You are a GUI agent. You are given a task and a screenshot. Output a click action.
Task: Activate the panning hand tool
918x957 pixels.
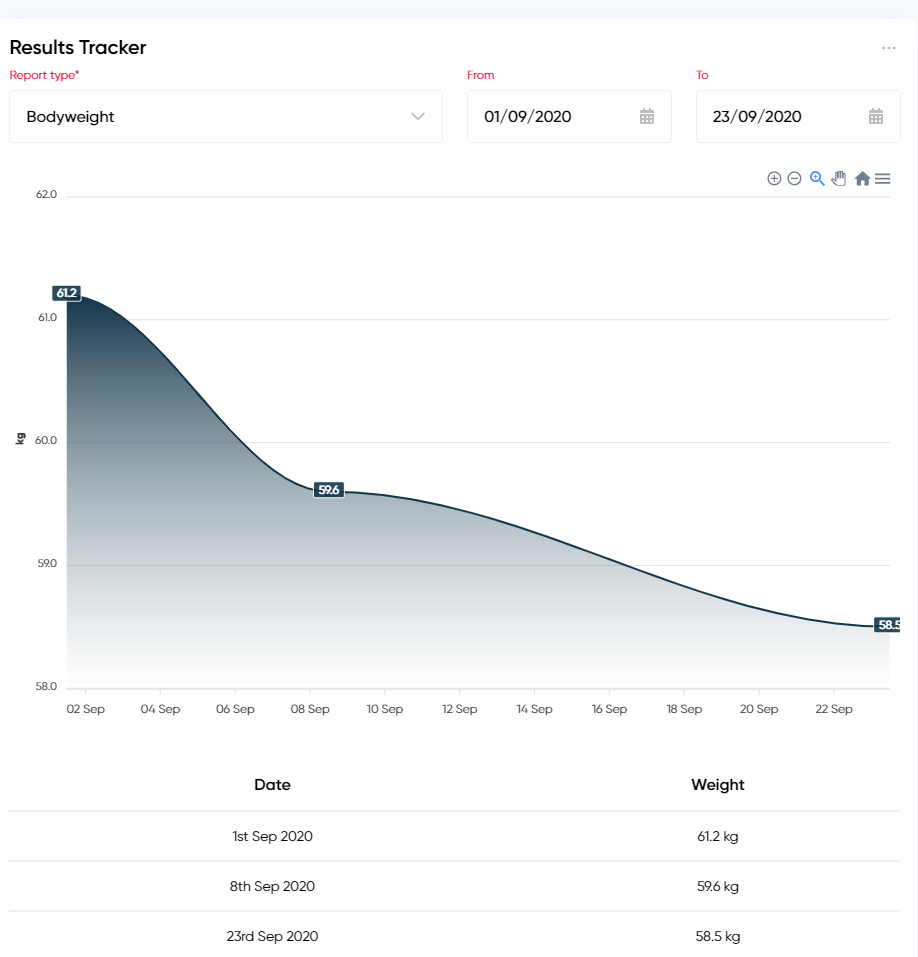[x=839, y=178]
